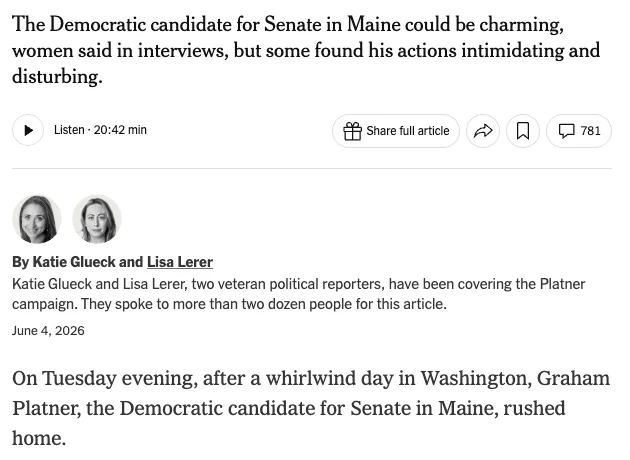
Task: Click the reporters' bio note about Platner campaign
Action: [299, 294]
